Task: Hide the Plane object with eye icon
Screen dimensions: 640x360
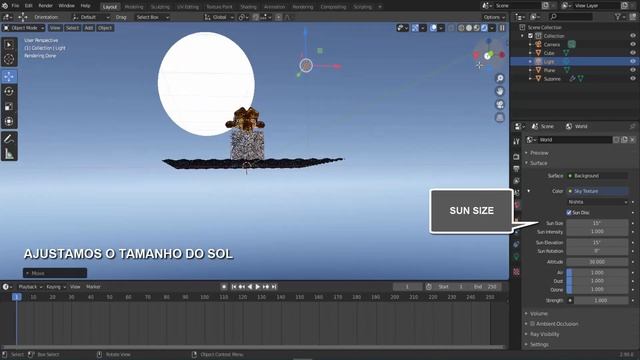Action: click(633, 70)
